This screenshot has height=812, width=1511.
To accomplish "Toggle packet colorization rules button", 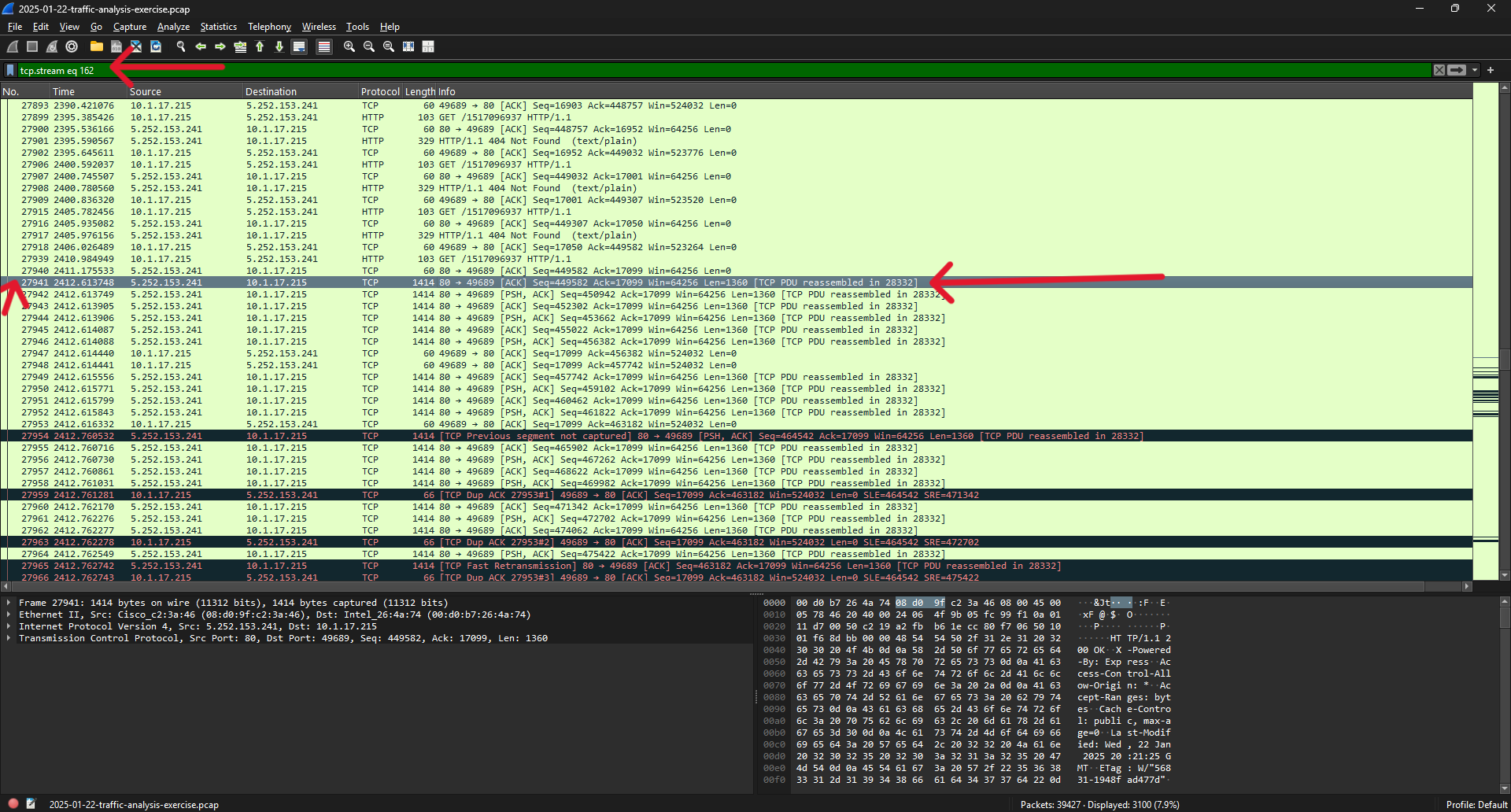I will pos(323,46).
